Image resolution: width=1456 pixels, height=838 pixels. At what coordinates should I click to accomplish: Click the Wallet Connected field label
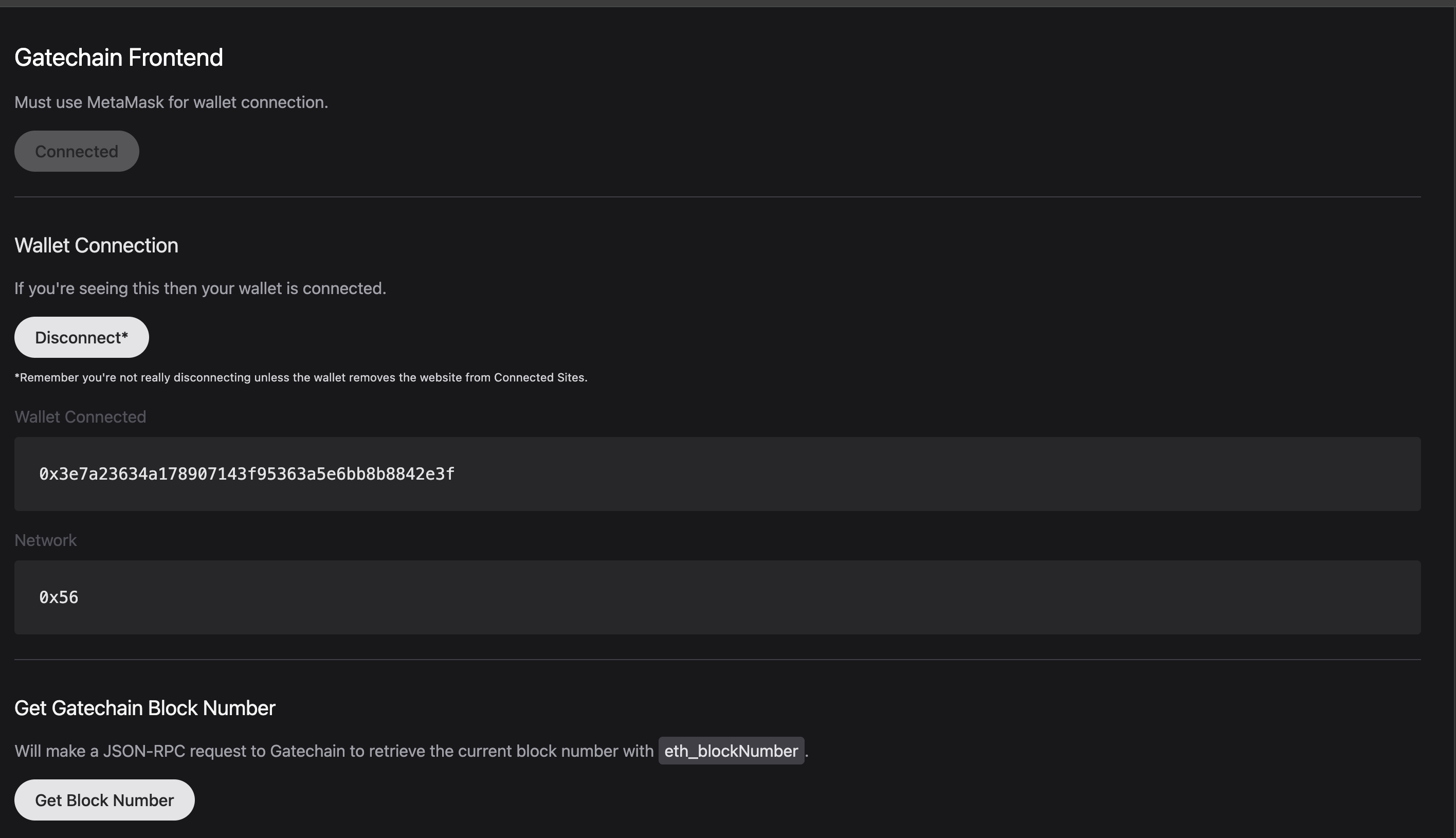(x=80, y=417)
